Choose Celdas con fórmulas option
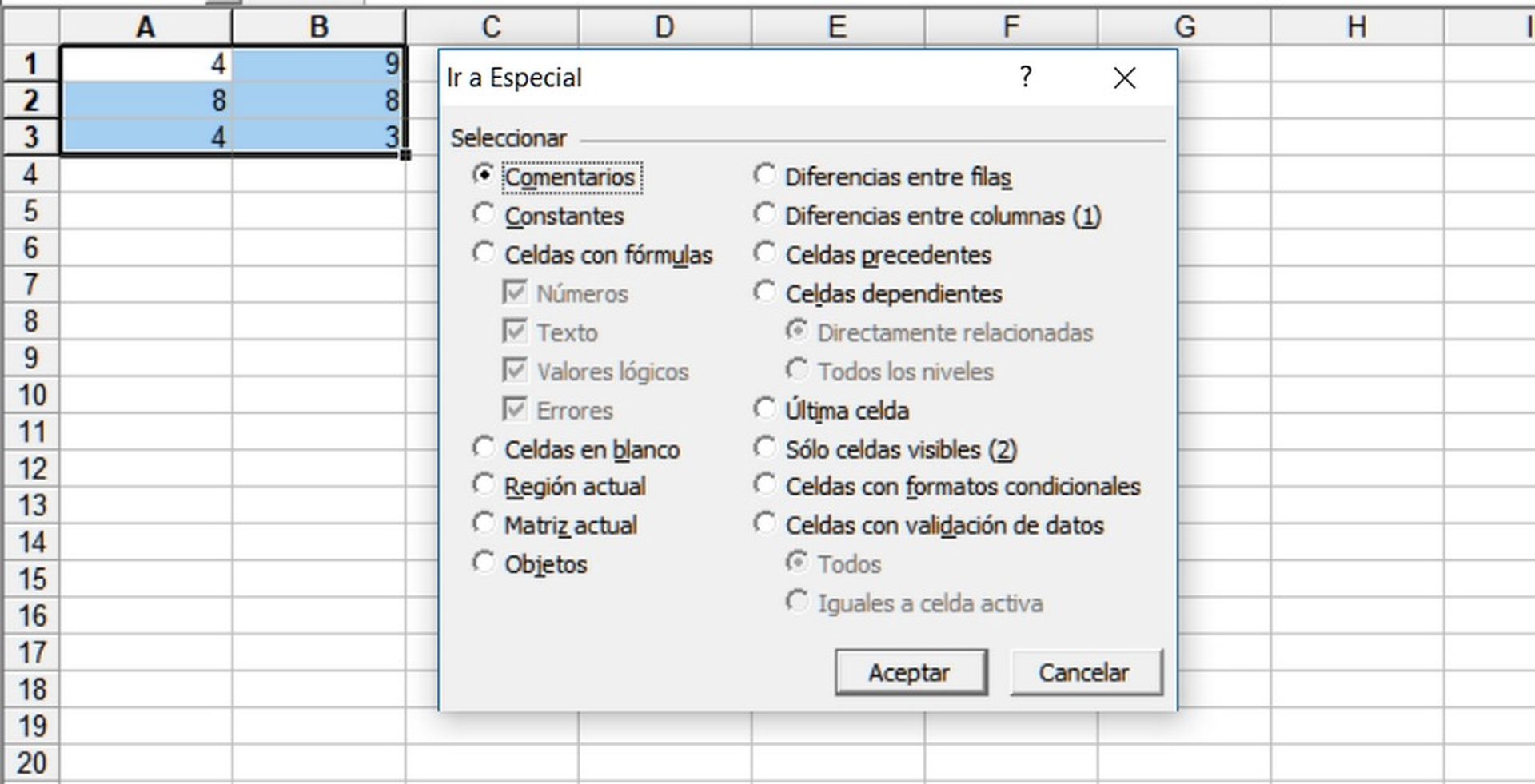The image size is (1535, 784). [x=484, y=253]
